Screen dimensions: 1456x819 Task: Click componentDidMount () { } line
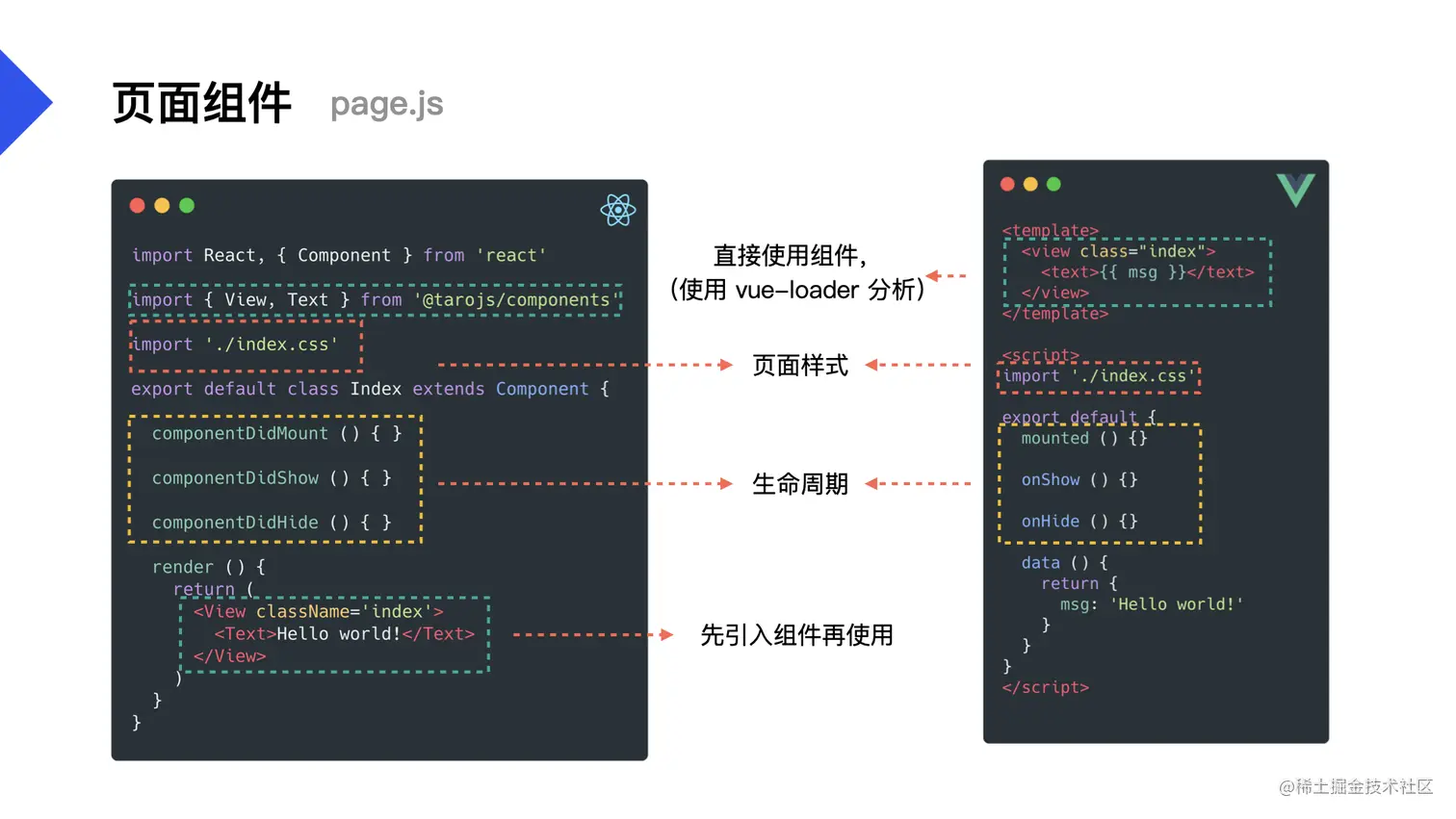276,433
